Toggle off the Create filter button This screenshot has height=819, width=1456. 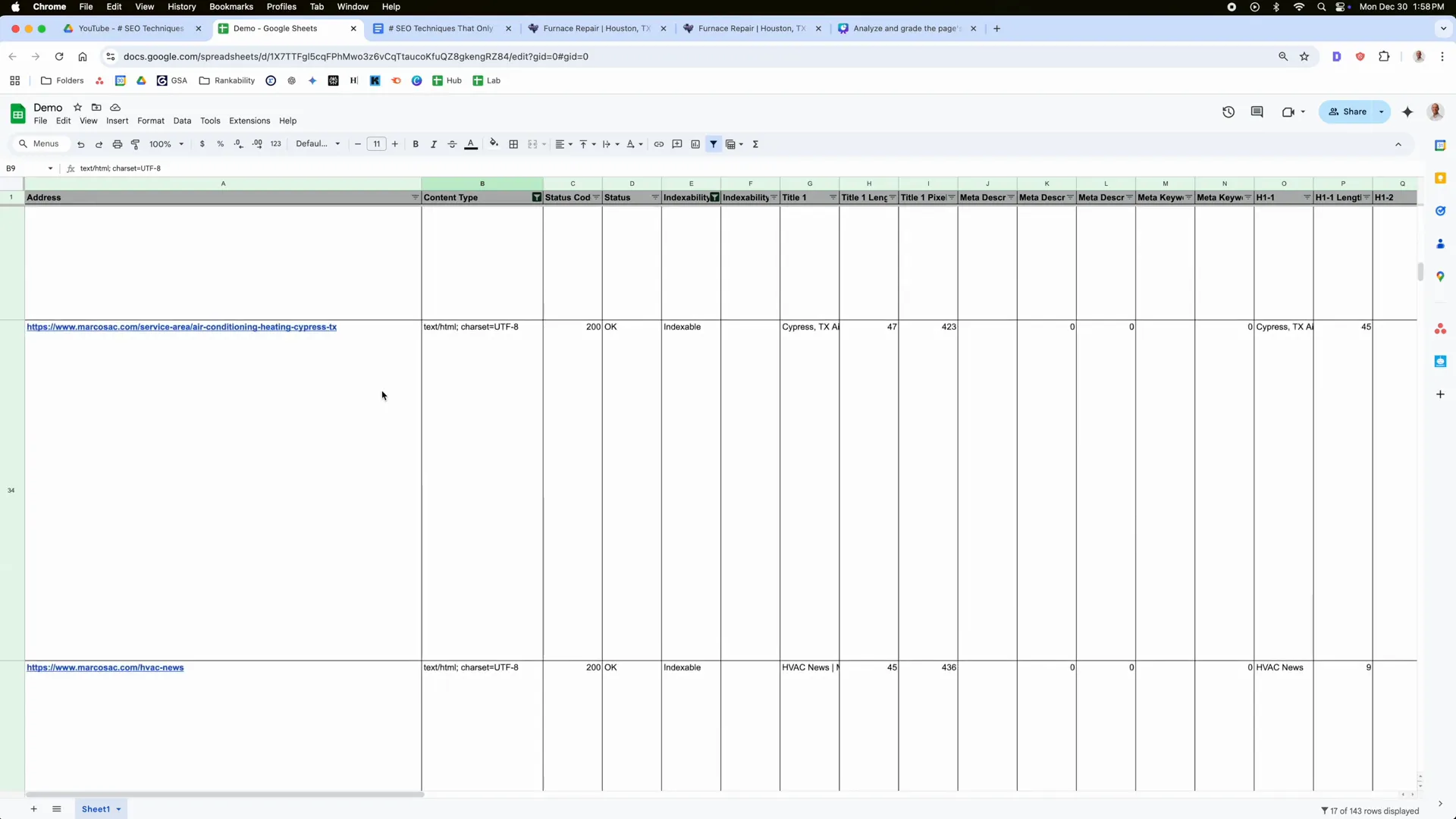pyautogui.click(x=713, y=144)
